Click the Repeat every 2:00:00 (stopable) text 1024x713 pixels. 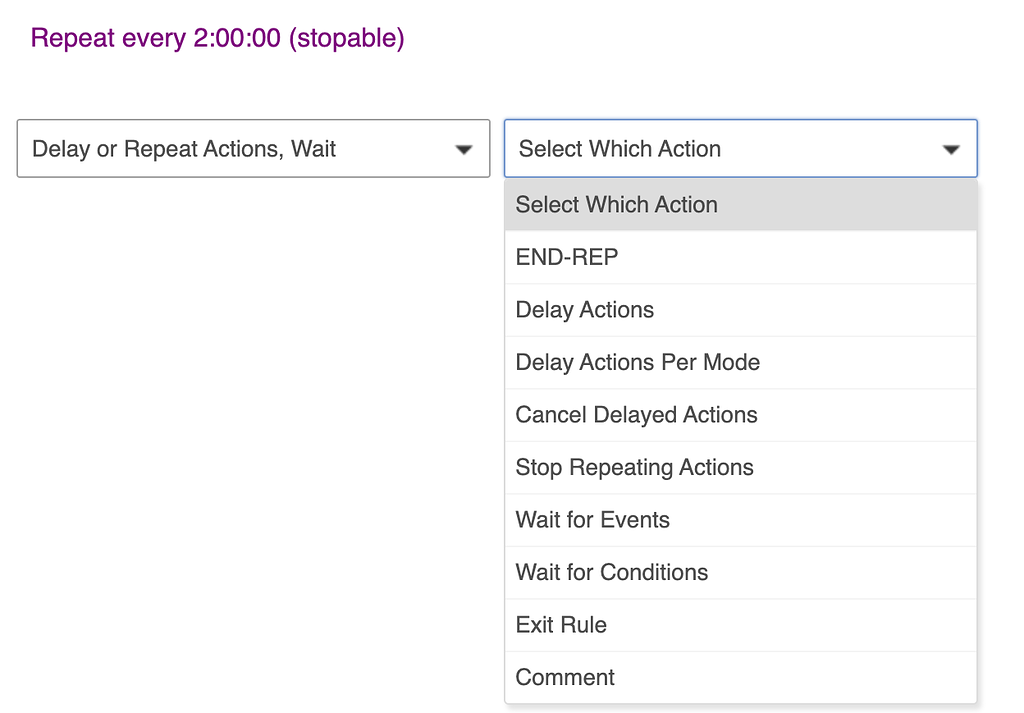(x=217, y=39)
